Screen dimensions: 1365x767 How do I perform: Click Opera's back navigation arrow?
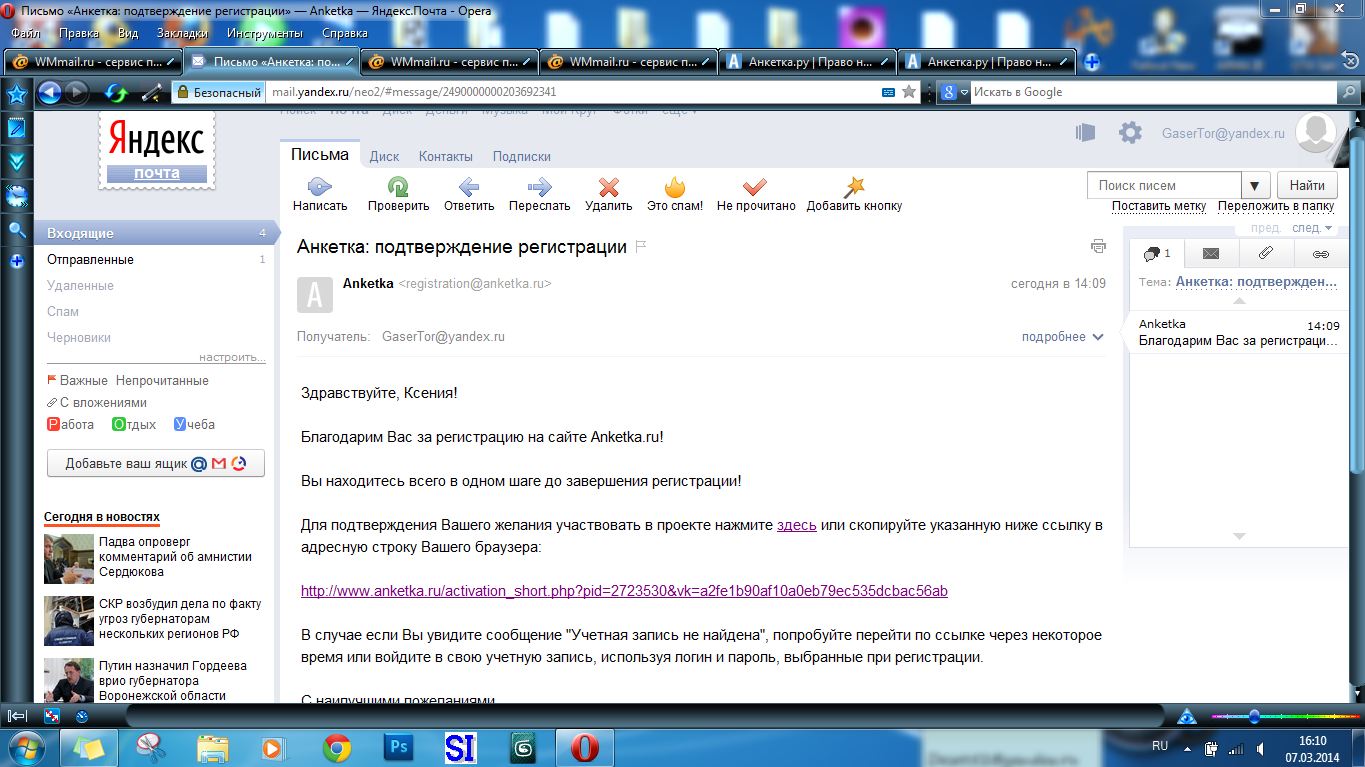[50, 93]
